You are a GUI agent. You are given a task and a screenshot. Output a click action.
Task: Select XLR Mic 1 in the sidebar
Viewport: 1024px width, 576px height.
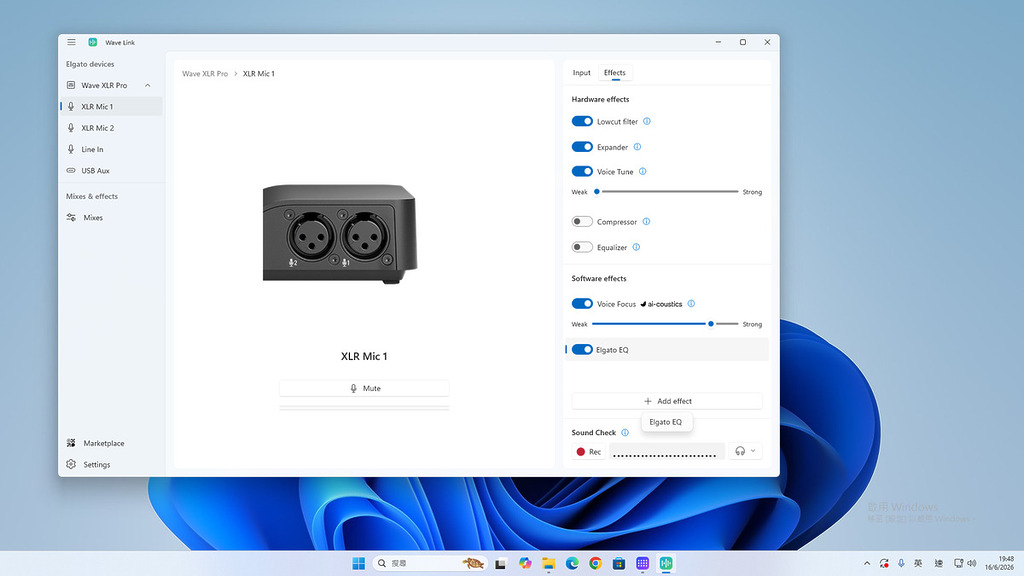pyautogui.click(x=111, y=106)
